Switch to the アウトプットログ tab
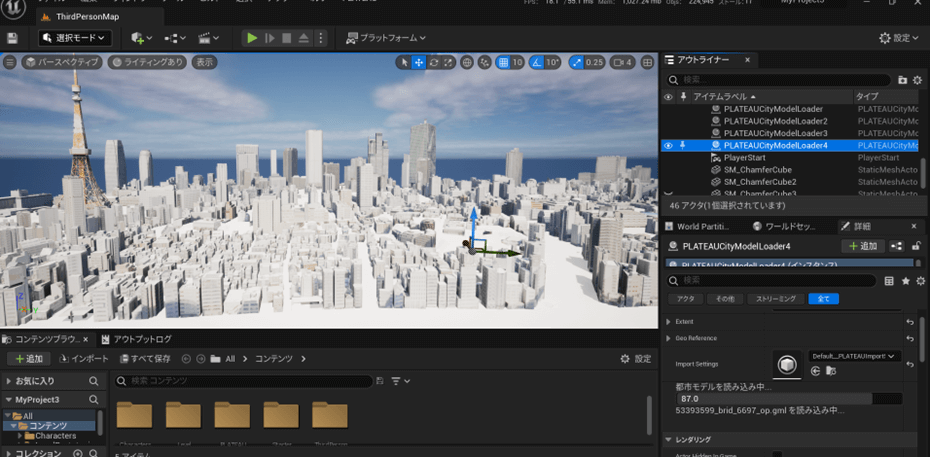Image resolution: width=930 pixels, height=457 pixels. 136,339
